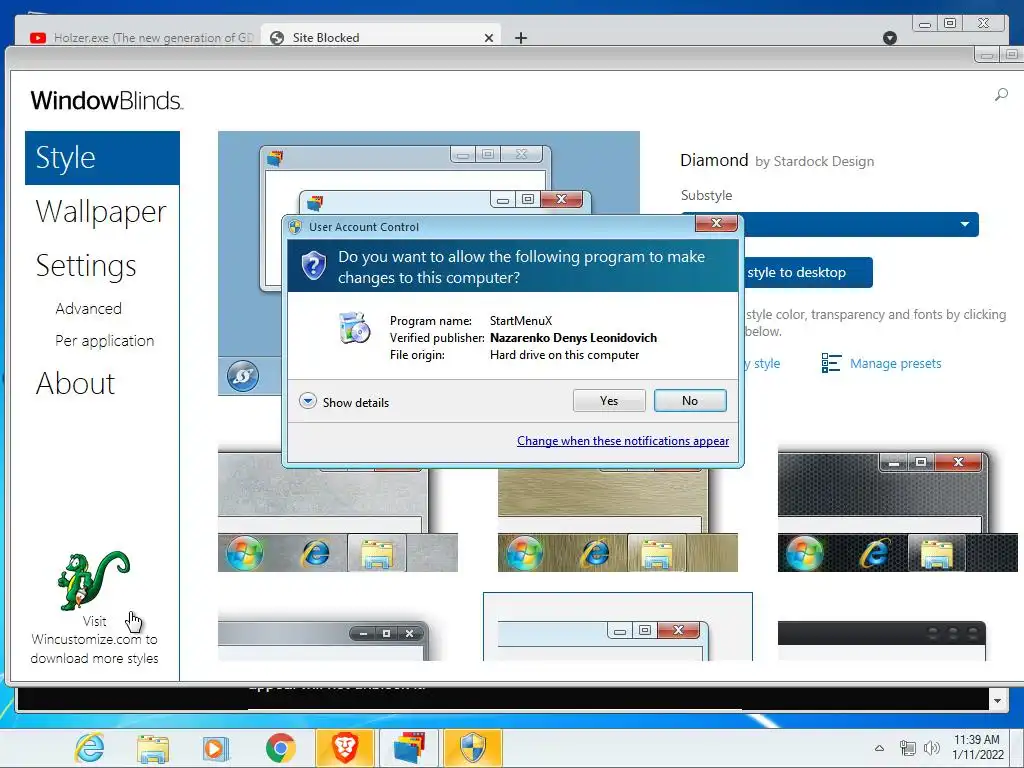1024x768 pixels.
Task: Visit Wincustomize.com to download more styles
Action: pos(94,639)
